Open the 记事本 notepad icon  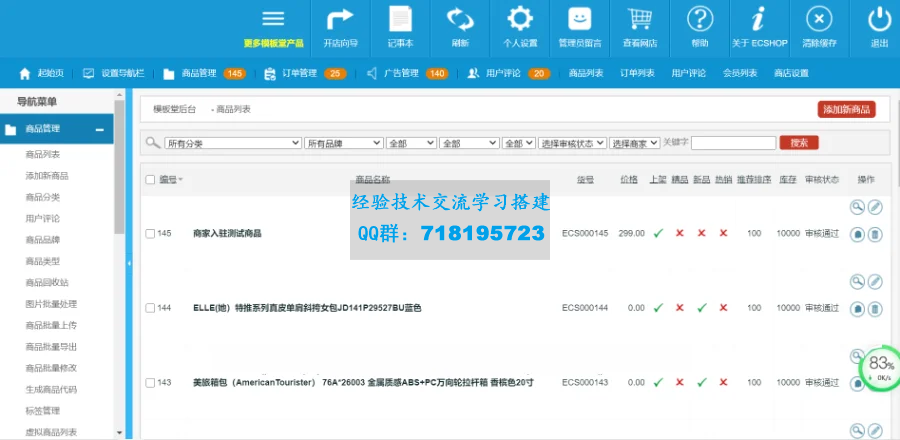(x=400, y=19)
